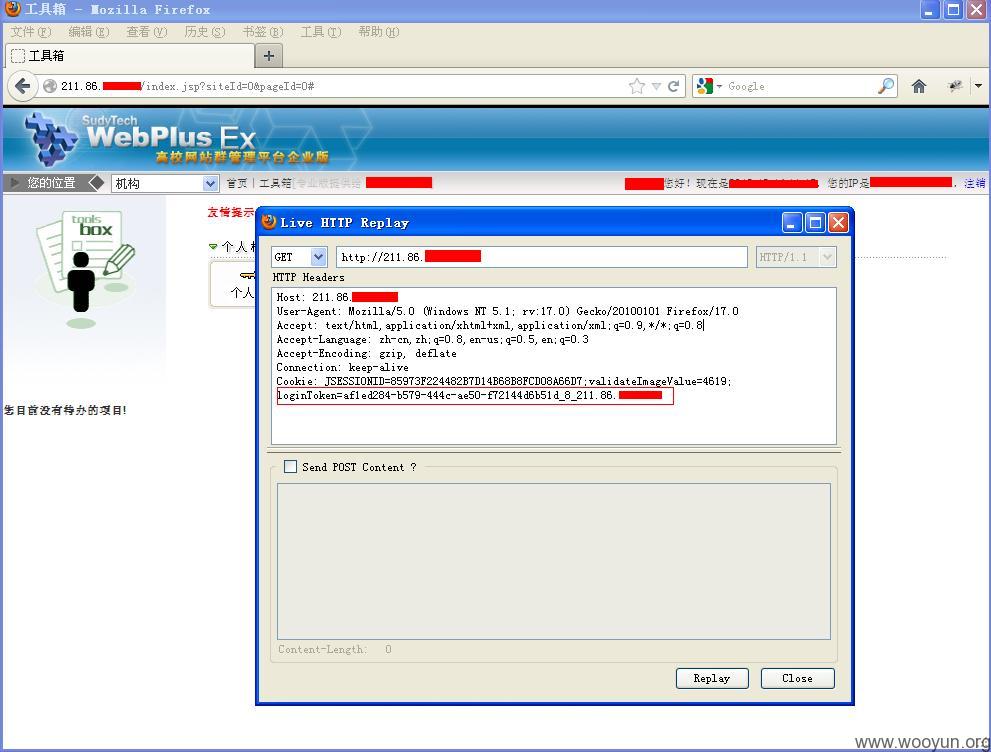Bookmark this page with the star icon
991x752 pixels.
637,86
